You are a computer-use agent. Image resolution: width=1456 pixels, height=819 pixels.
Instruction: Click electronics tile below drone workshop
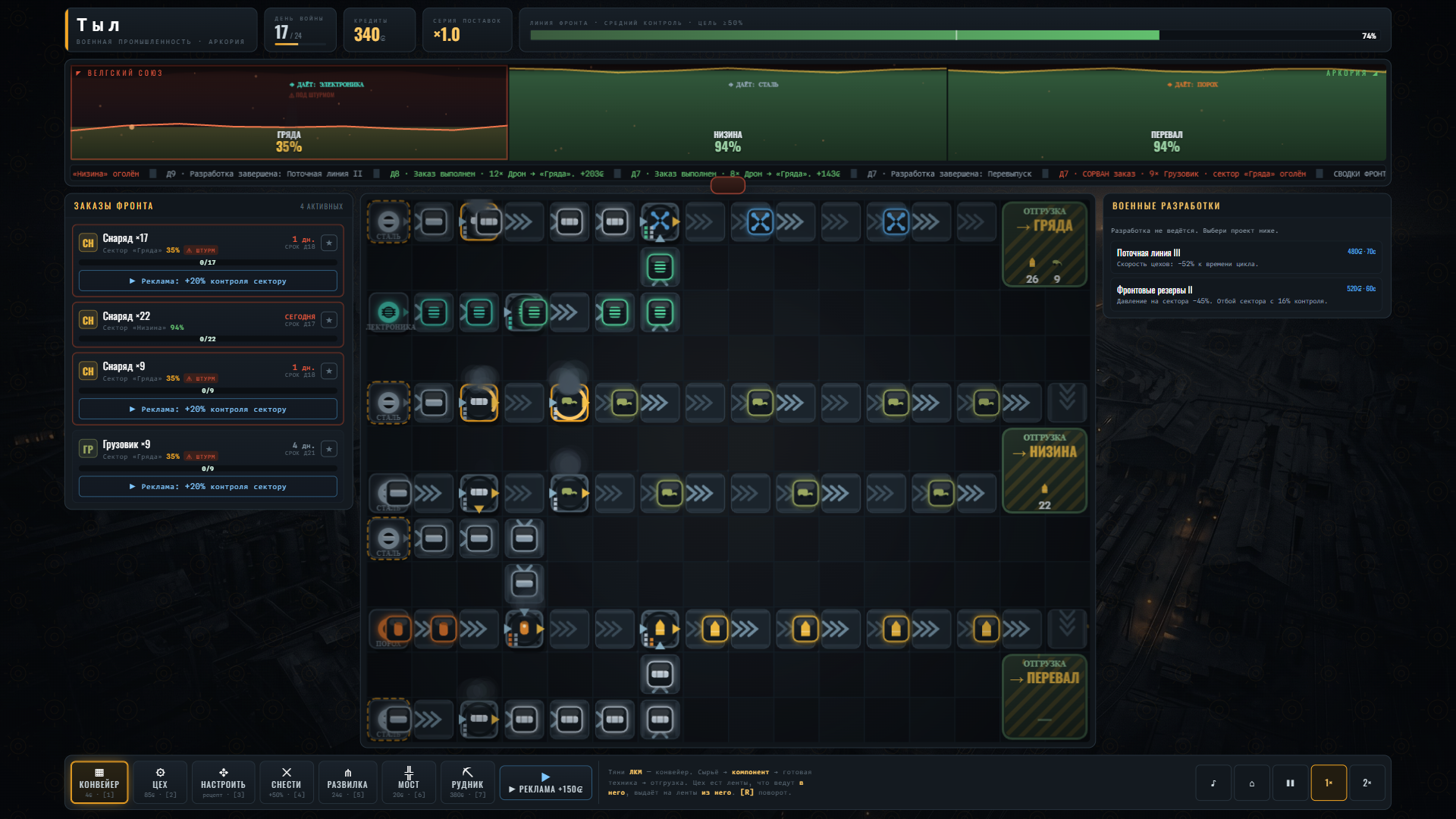point(660,267)
